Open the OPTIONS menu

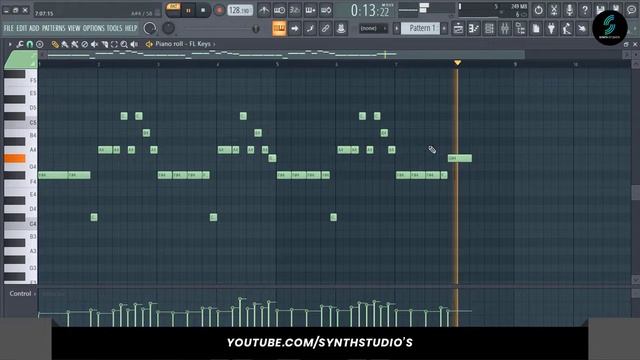(94, 28)
